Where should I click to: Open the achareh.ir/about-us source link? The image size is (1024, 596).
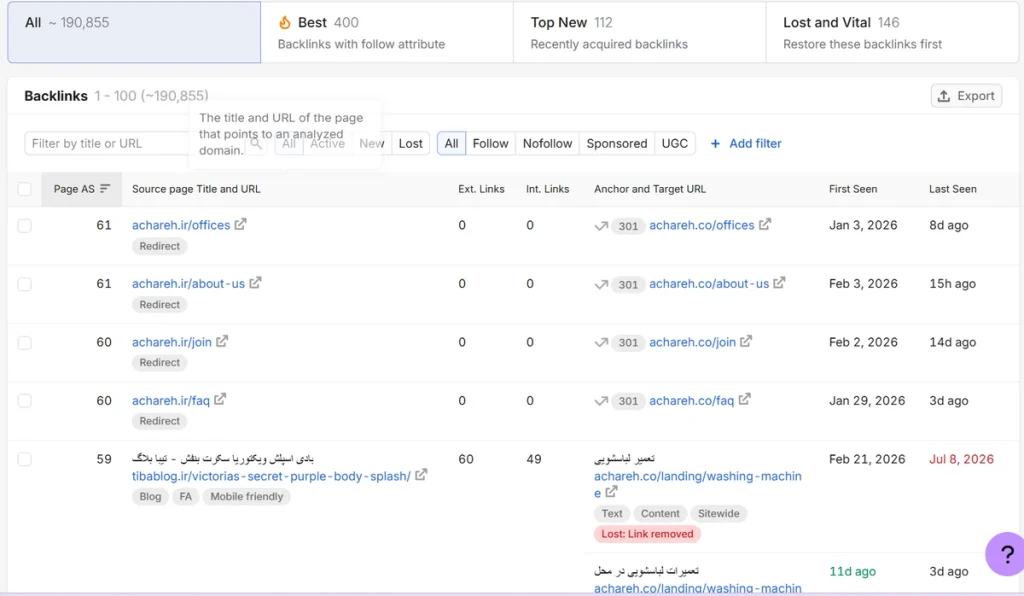coord(188,283)
